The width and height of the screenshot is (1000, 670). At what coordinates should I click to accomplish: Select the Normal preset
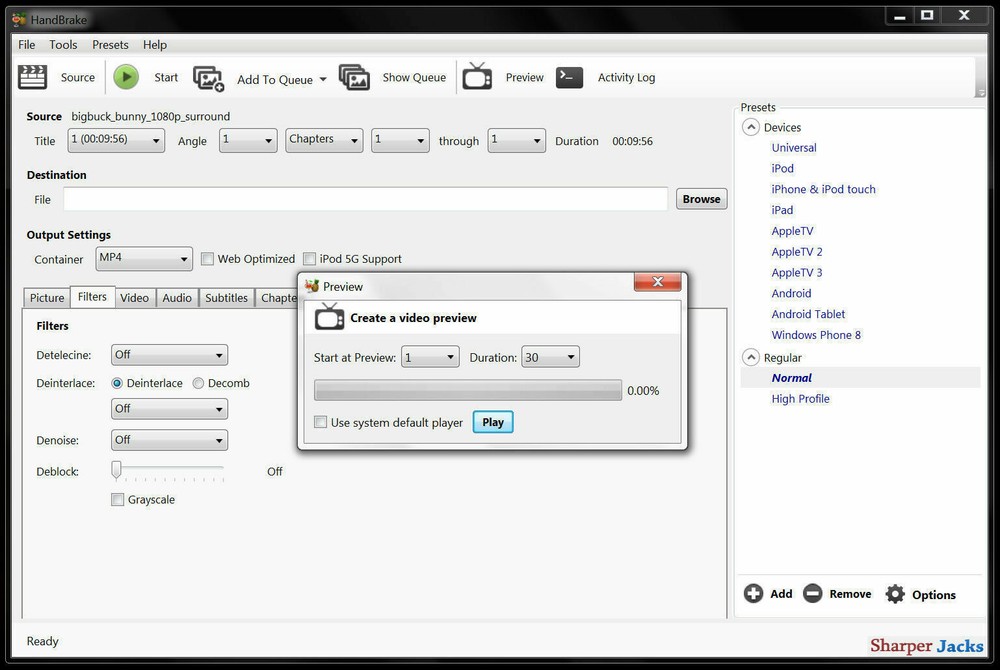[791, 377]
